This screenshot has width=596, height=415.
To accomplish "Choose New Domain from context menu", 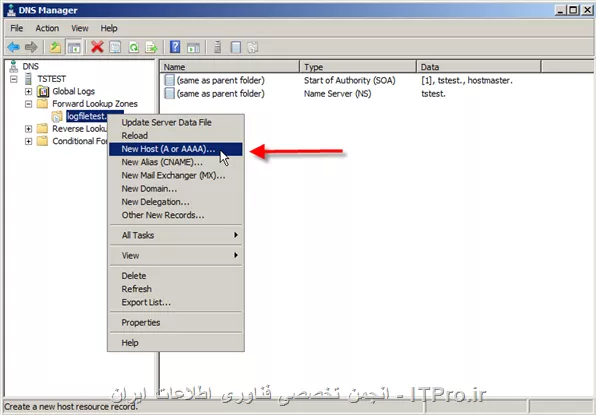I will [x=176, y=189].
